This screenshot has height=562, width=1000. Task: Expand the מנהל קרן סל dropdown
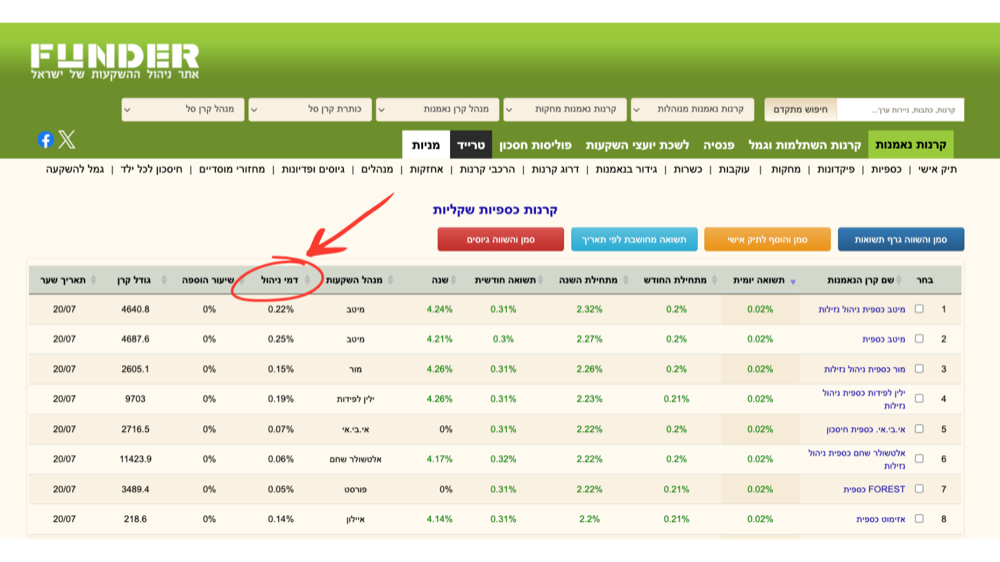pyautogui.click(x=183, y=109)
